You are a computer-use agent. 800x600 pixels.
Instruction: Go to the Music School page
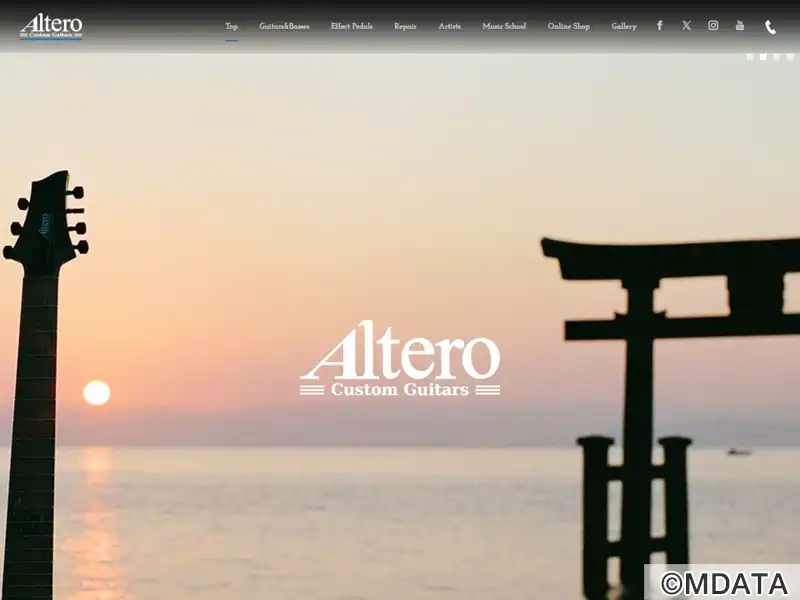504,26
